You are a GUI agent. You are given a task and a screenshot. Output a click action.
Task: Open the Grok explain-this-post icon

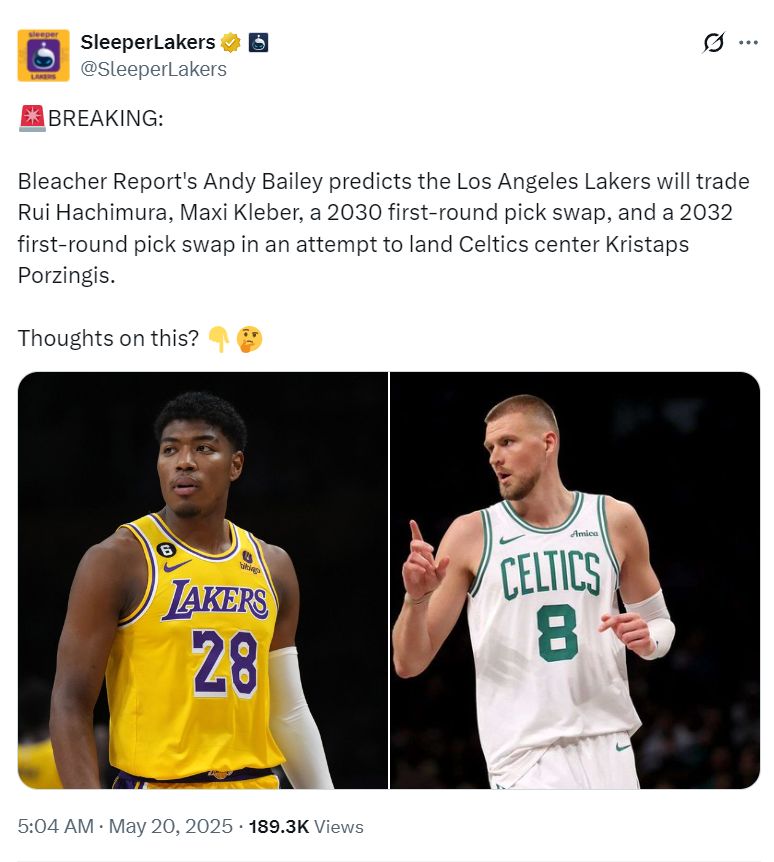[x=714, y=42]
